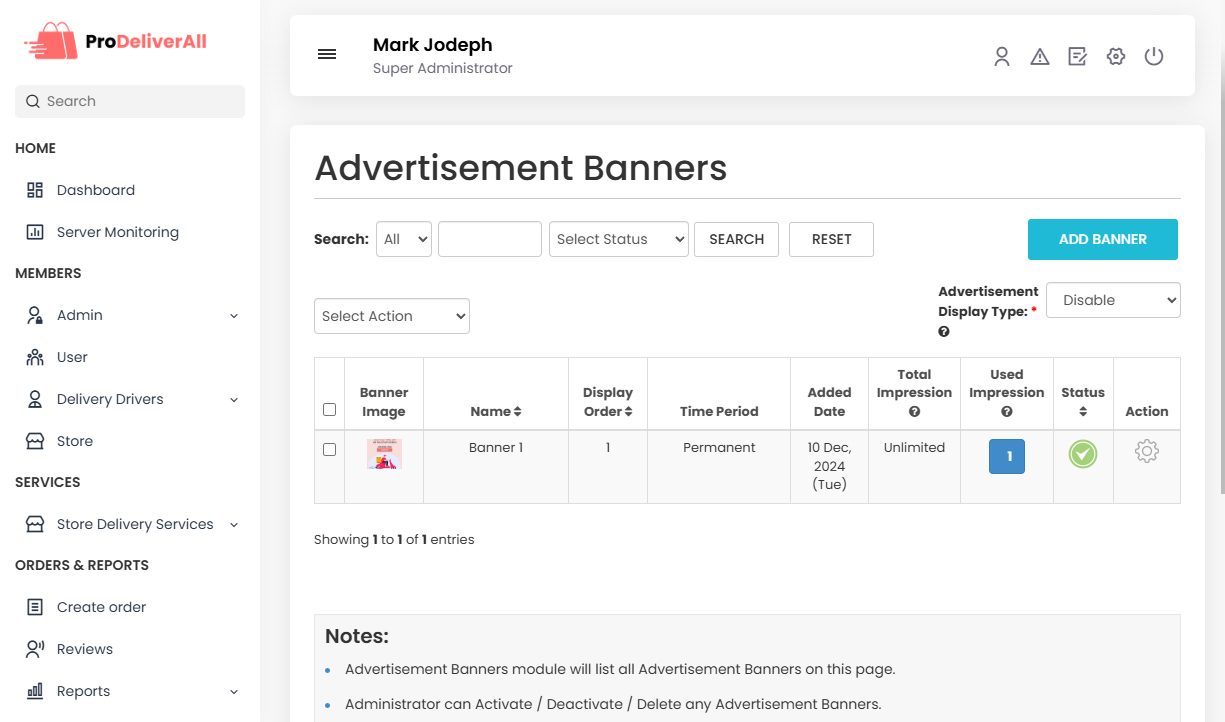Click the 'Mark Jodeph' user name

(432, 45)
